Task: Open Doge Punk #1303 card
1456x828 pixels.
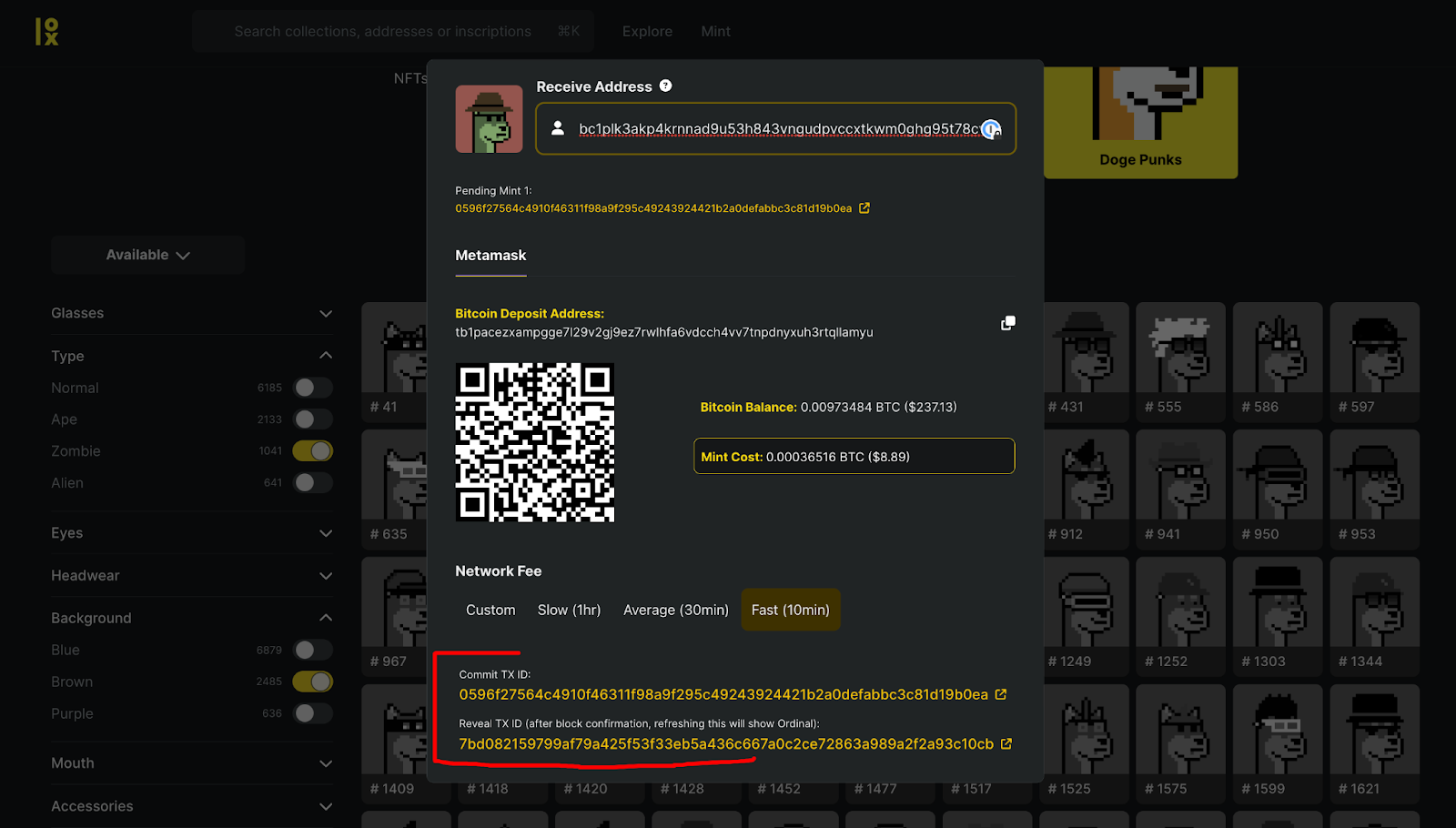Action: pyautogui.click(x=1278, y=616)
